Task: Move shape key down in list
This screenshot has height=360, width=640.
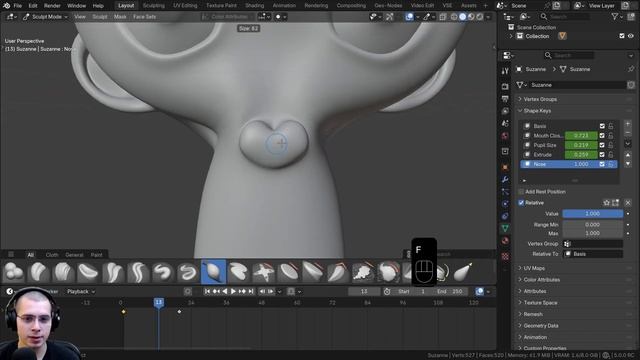Action: 628,164
